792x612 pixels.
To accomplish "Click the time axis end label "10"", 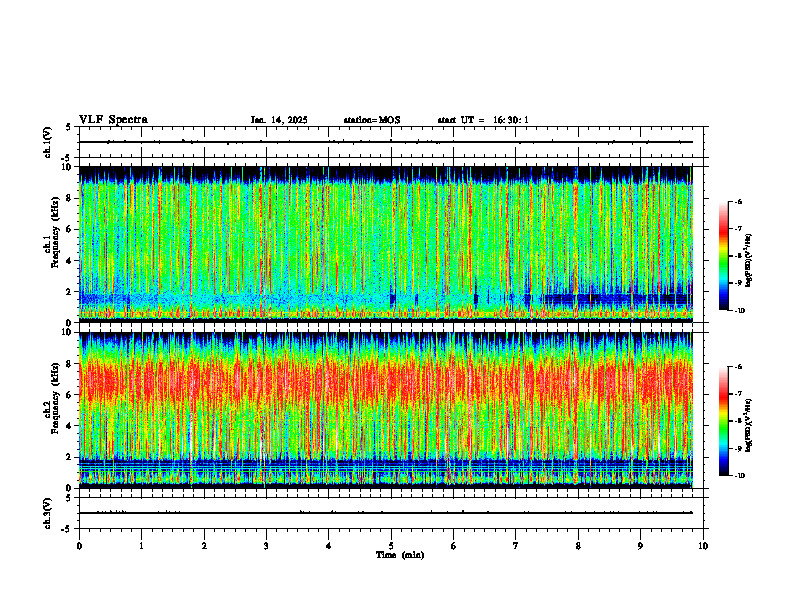I will pos(703,546).
